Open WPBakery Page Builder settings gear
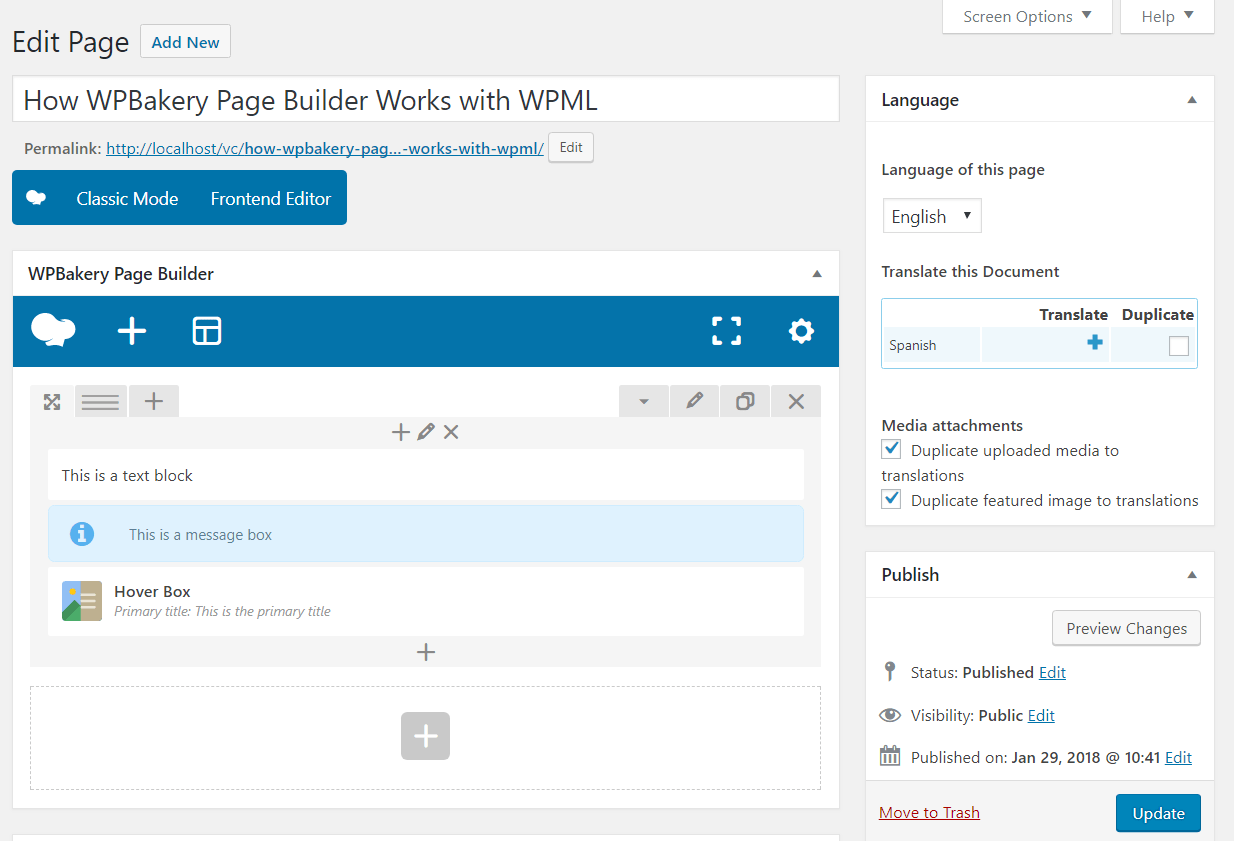The height and width of the screenshot is (841, 1234). (x=801, y=330)
